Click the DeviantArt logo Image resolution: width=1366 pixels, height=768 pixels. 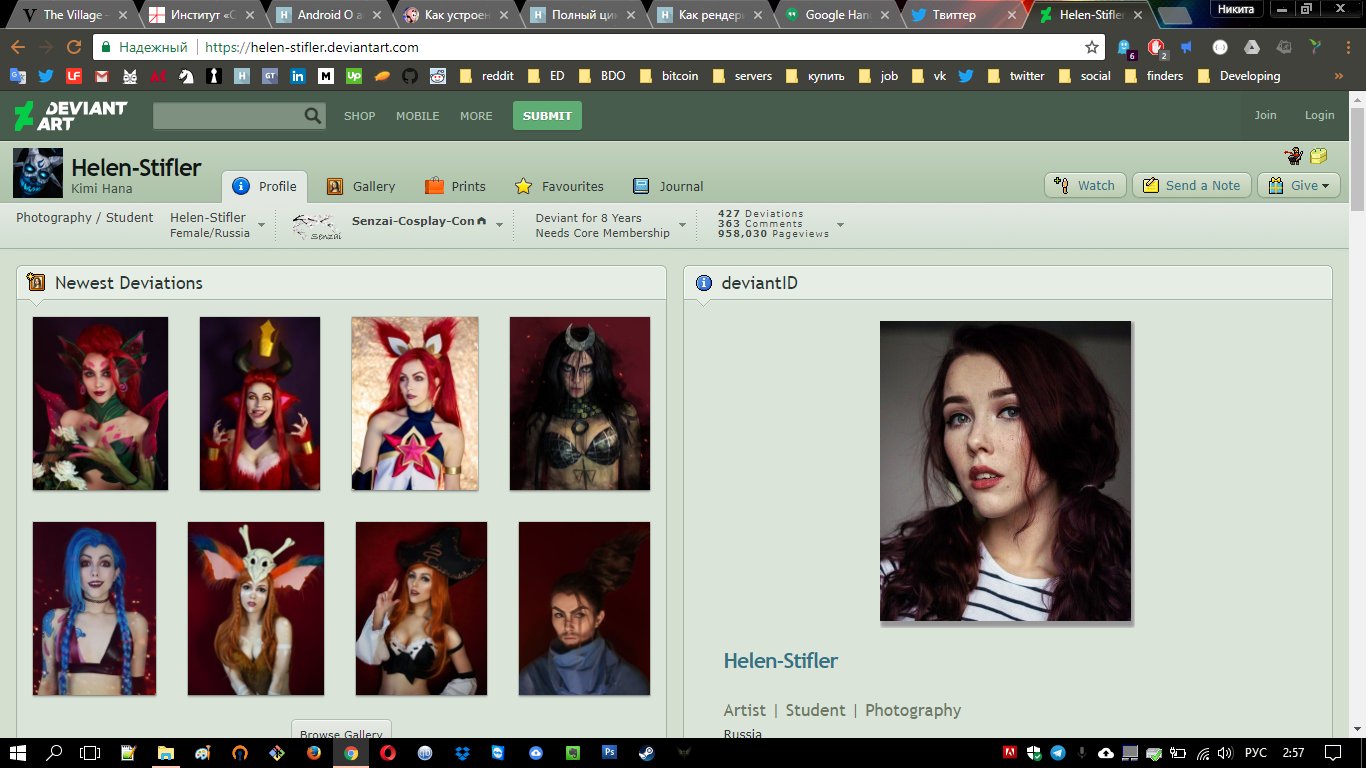point(70,115)
